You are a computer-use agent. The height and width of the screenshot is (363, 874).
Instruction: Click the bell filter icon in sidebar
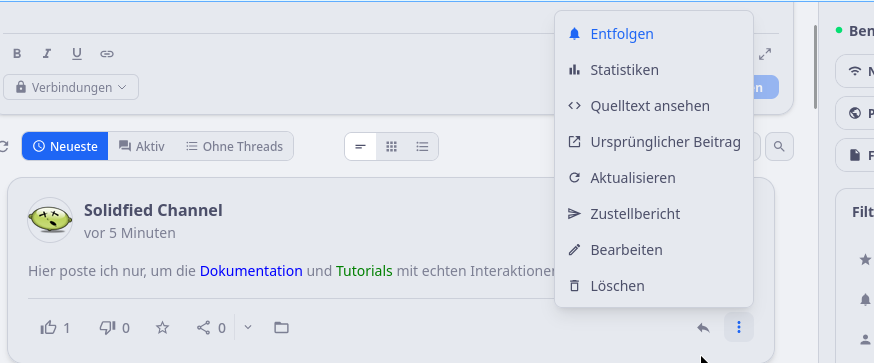click(x=865, y=300)
